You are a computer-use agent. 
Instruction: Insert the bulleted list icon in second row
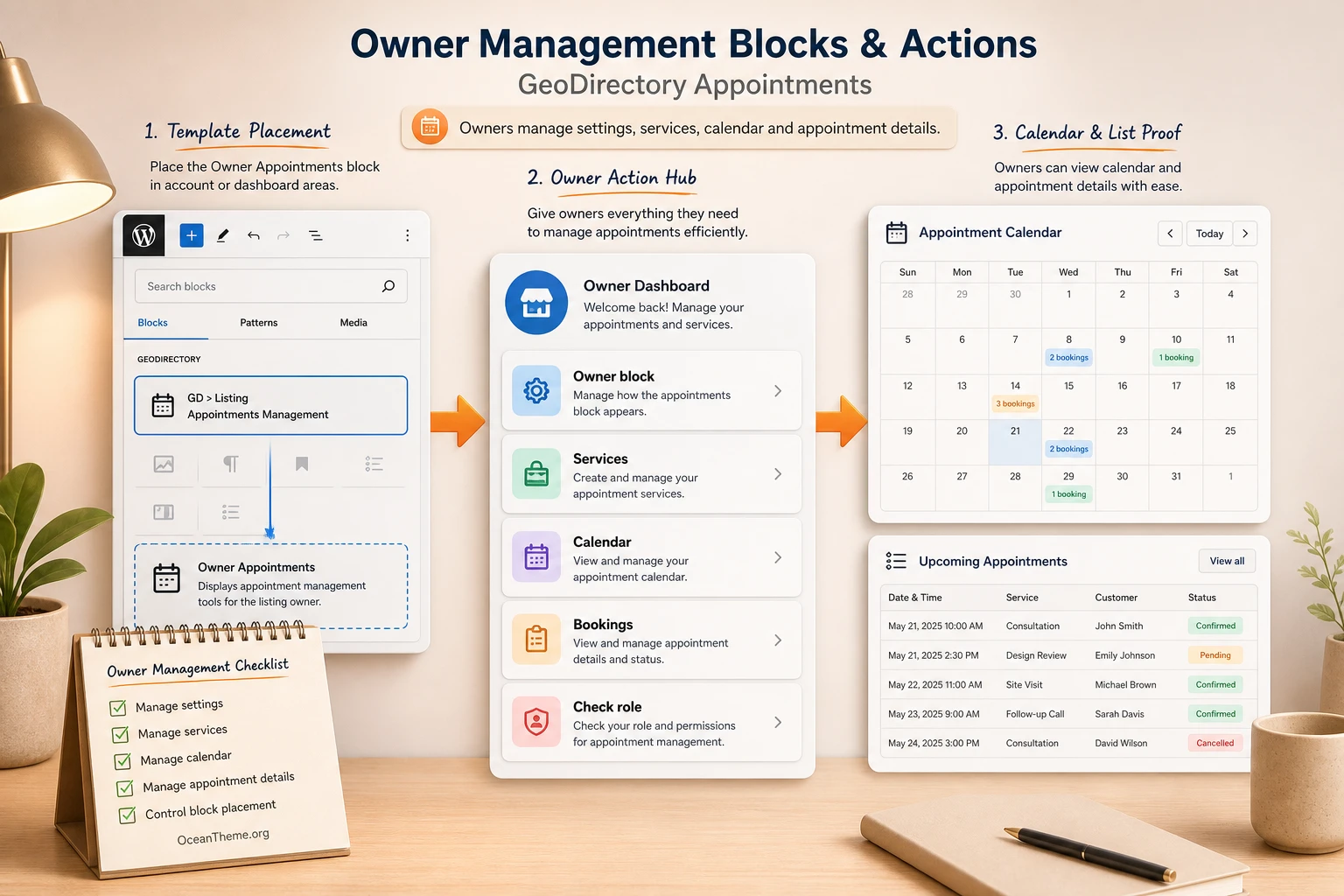(231, 512)
